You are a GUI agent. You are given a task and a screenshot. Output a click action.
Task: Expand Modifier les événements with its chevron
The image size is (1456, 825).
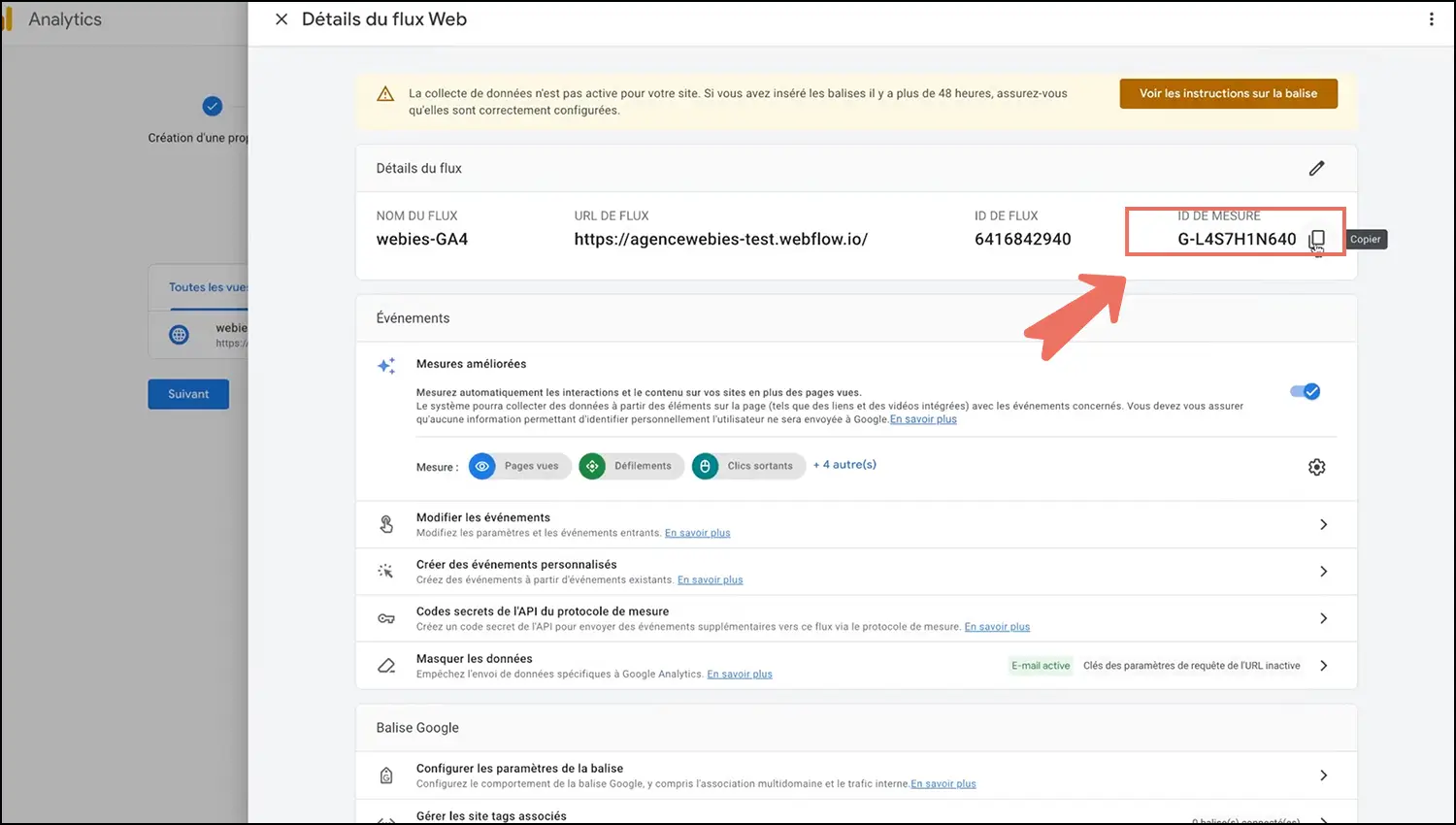pyautogui.click(x=1323, y=524)
